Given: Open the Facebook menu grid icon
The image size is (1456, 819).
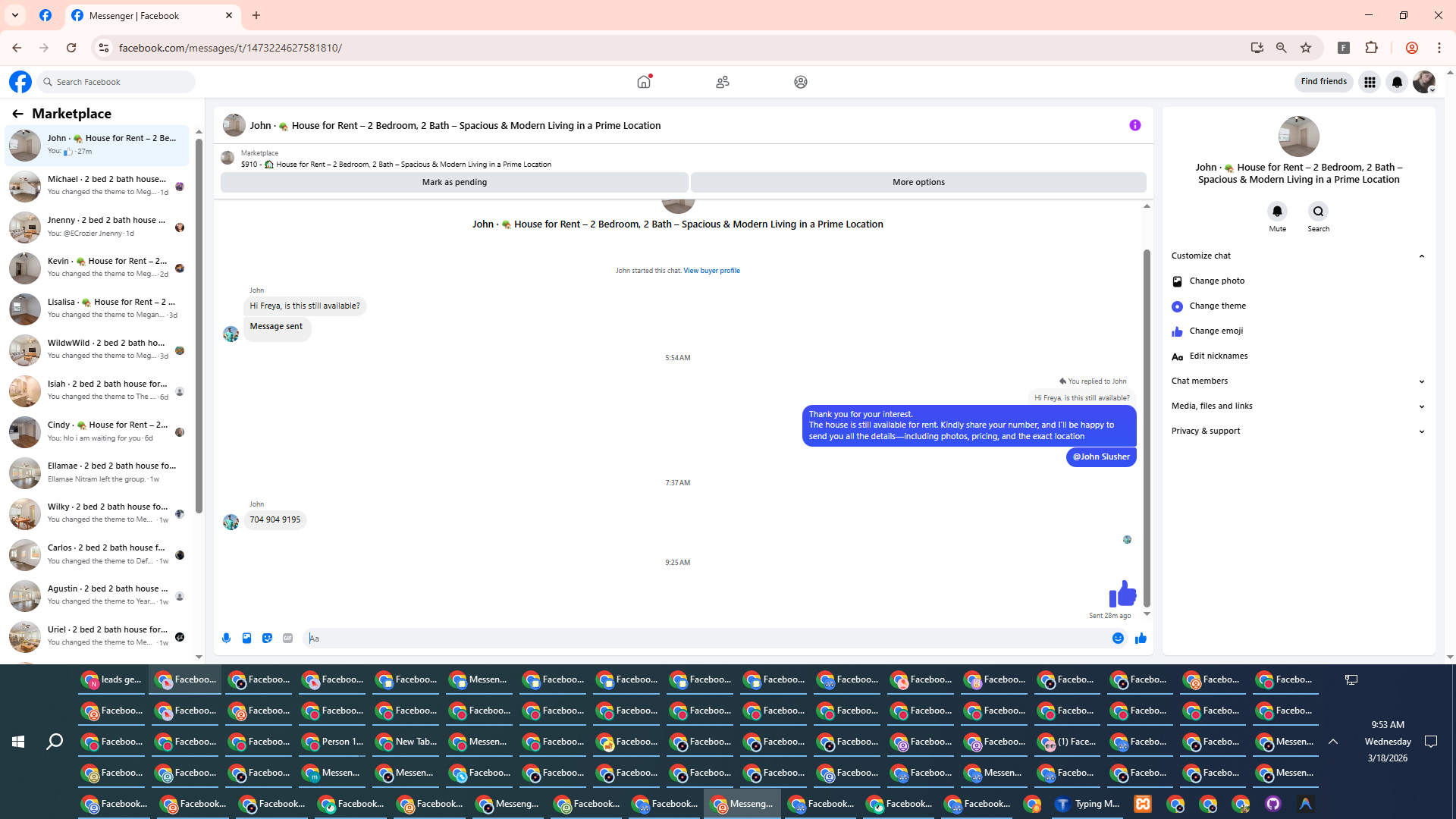Looking at the screenshot, I should pos(1370,82).
